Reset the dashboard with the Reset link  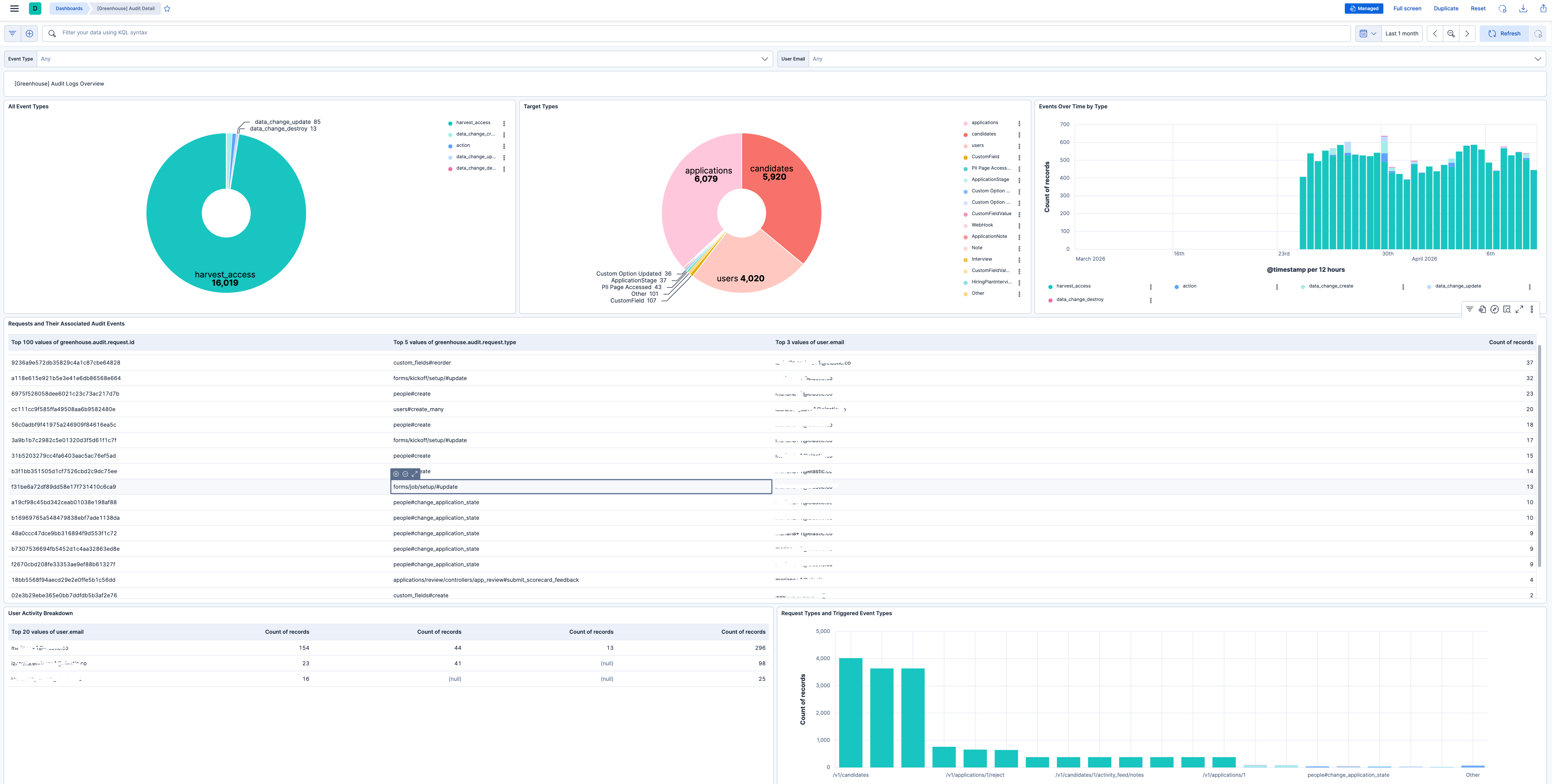pos(1478,9)
